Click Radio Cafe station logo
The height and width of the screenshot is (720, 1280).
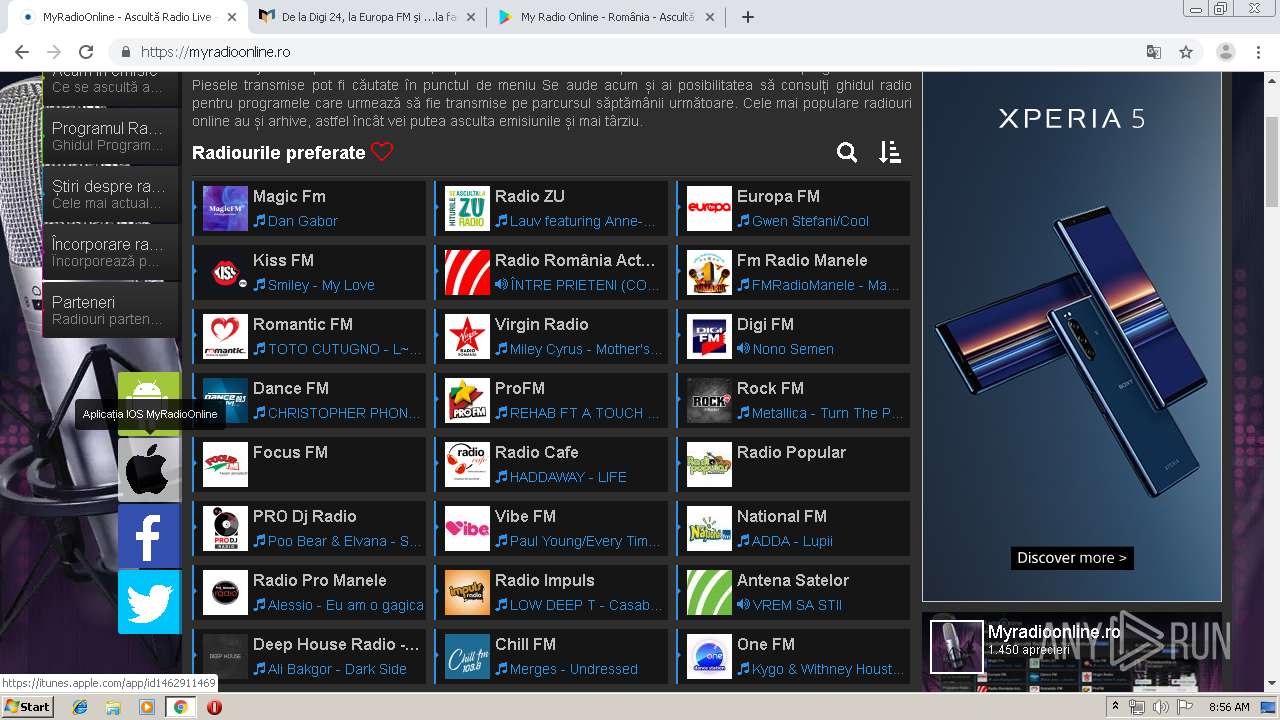[467, 464]
